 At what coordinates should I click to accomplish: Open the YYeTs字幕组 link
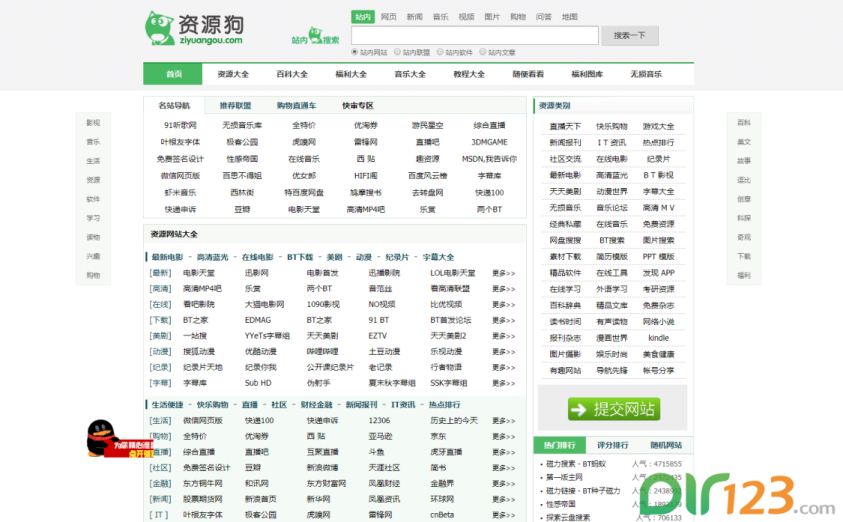(x=267, y=335)
